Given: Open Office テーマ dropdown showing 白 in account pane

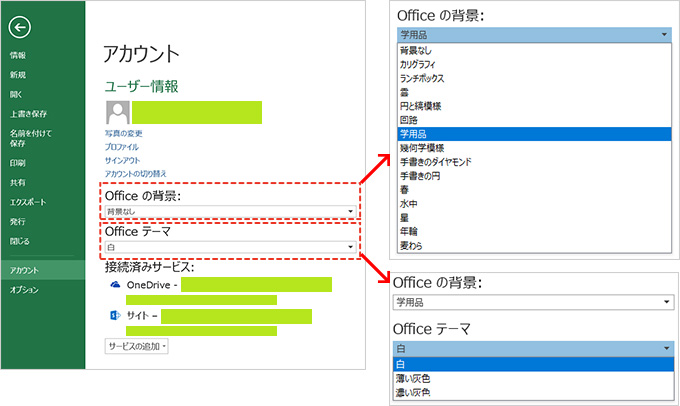Looking at the screenshot, I should point(230,247).
